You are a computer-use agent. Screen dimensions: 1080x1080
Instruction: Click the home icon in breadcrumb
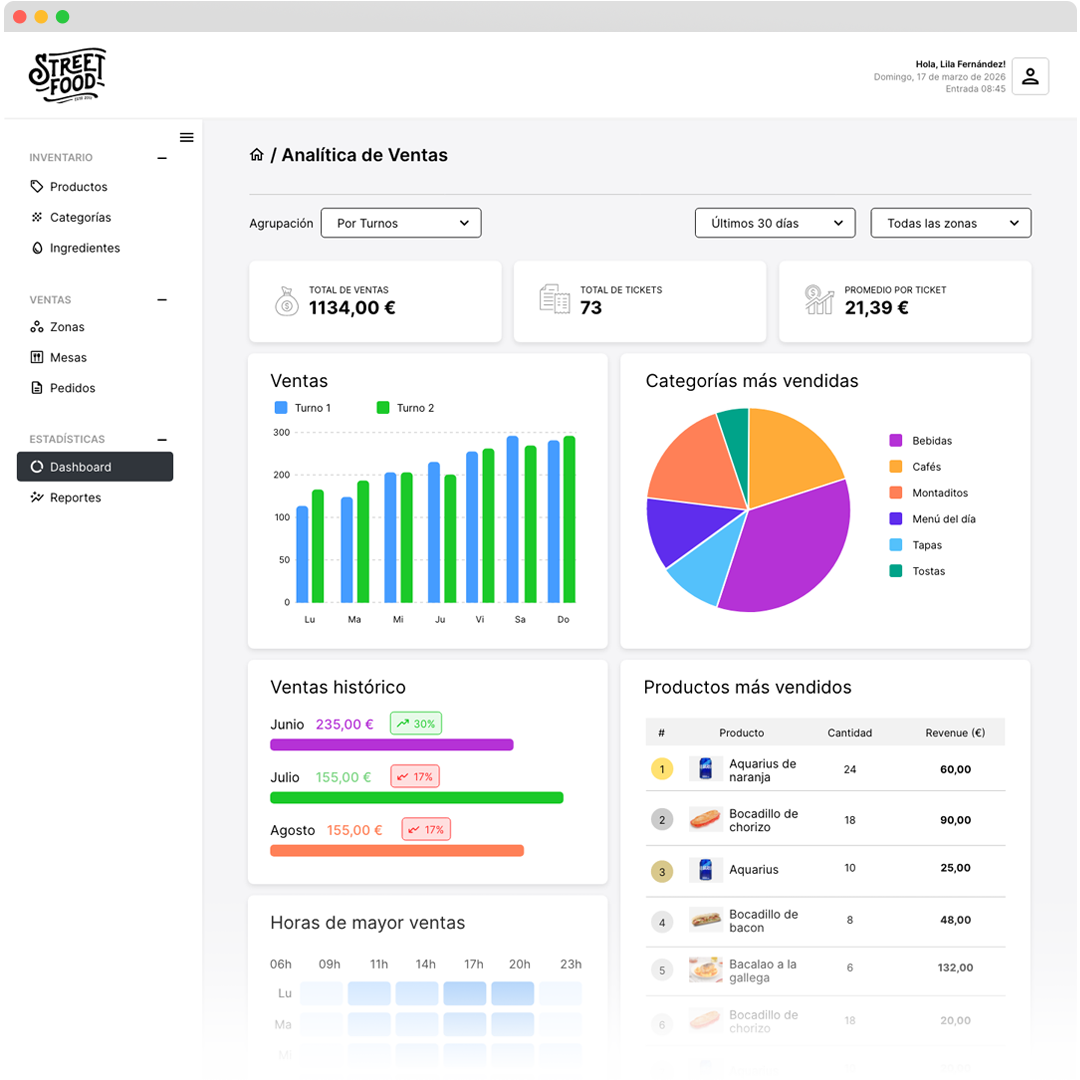pyautogui.click(x=257, y=155)
